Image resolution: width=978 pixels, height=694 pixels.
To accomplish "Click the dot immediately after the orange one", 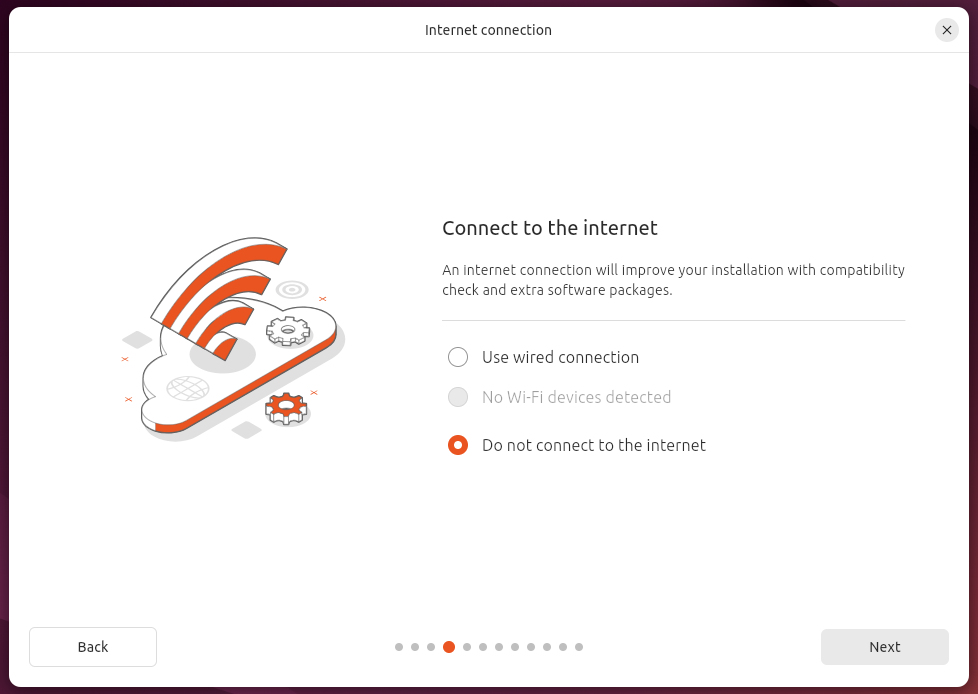I will (467, 647).
